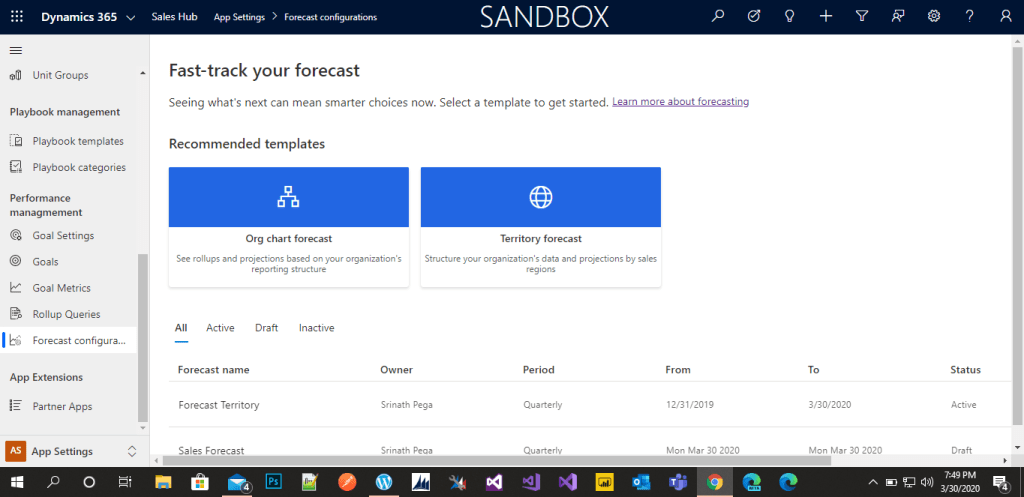
Task: Click the lightbulb assistant icon
Action: (x=790, y=17)
